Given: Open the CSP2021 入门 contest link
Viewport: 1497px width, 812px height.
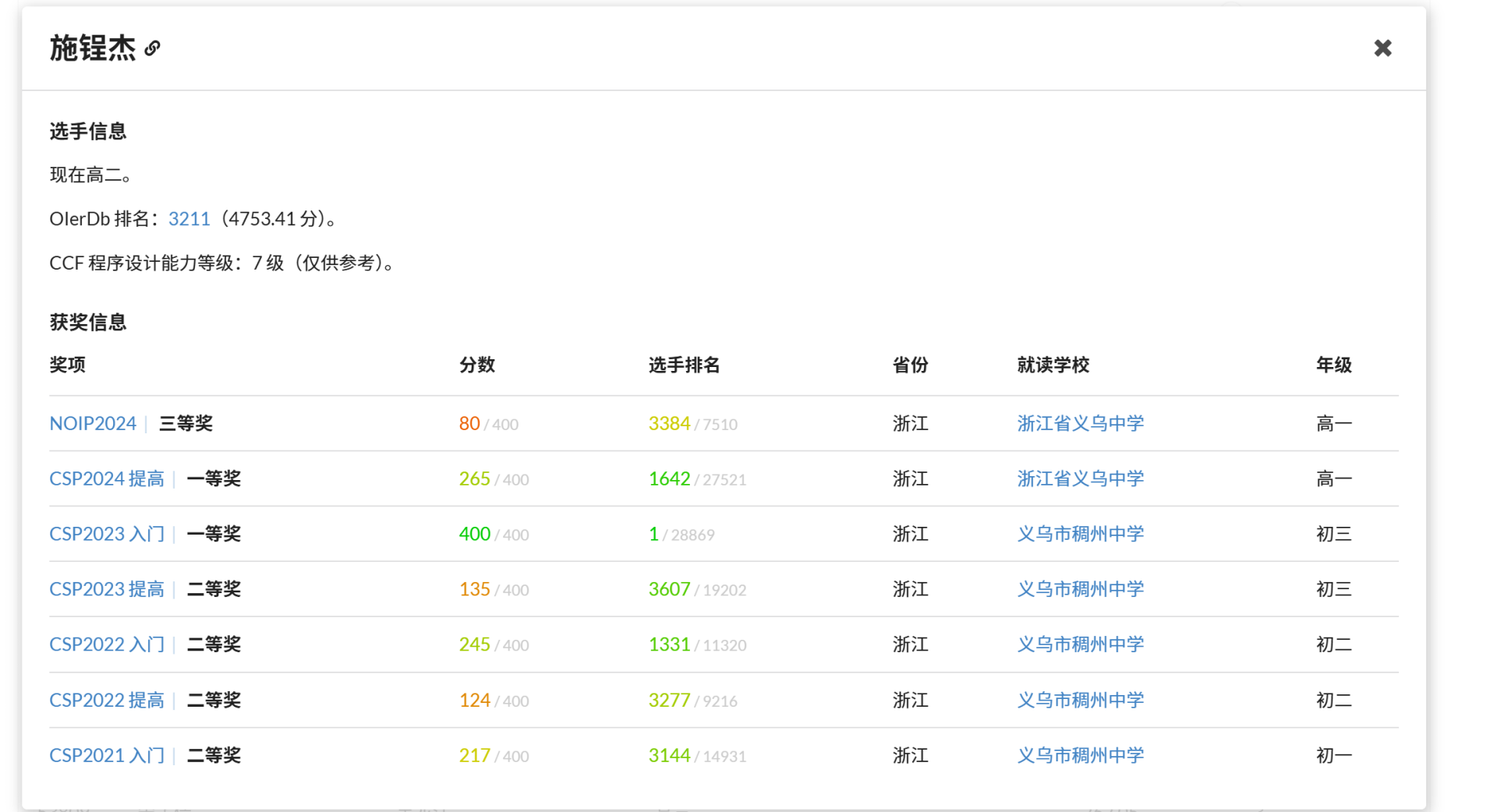Looking at the screenshot, I should [107, 755].
